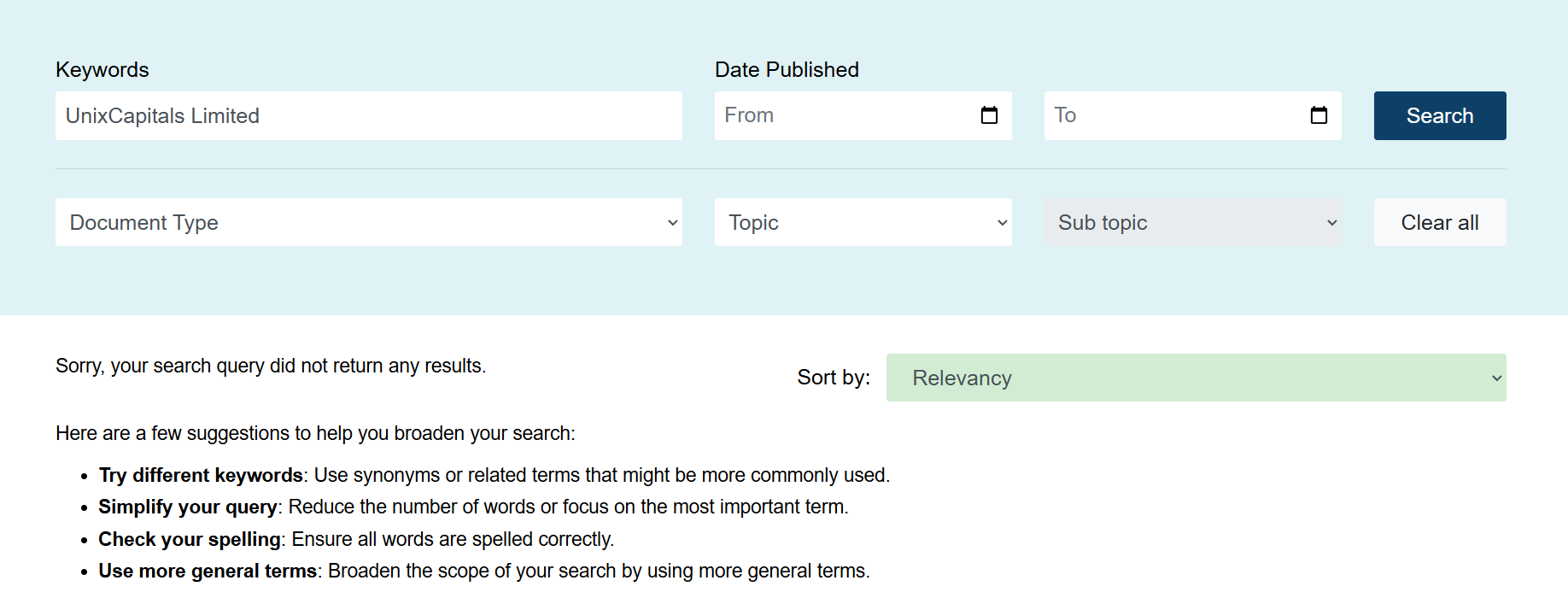
Task: Click the Sort by label text
Action: coord(834,378)
